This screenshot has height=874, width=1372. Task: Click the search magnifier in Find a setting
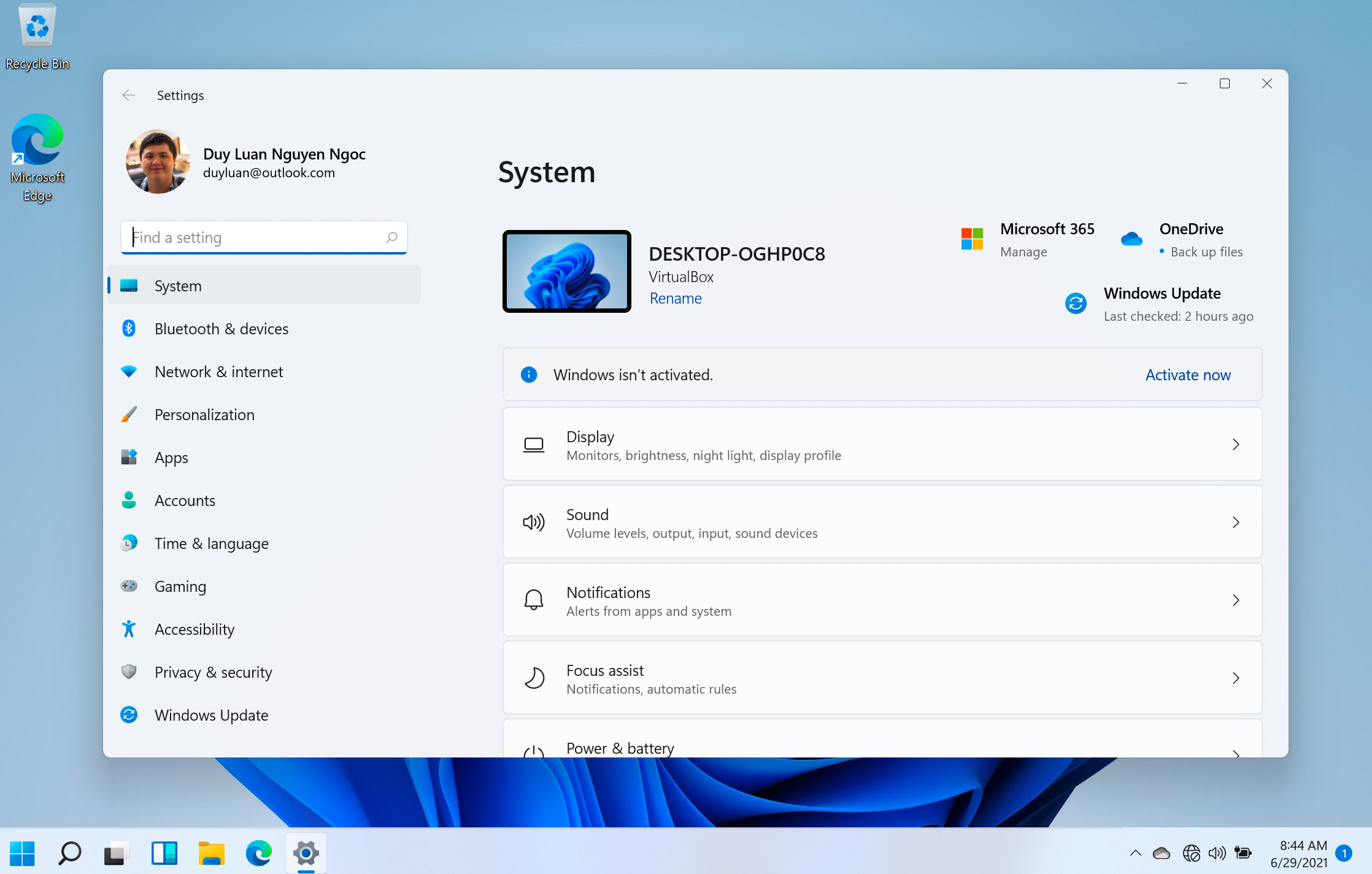pos(391,237)
